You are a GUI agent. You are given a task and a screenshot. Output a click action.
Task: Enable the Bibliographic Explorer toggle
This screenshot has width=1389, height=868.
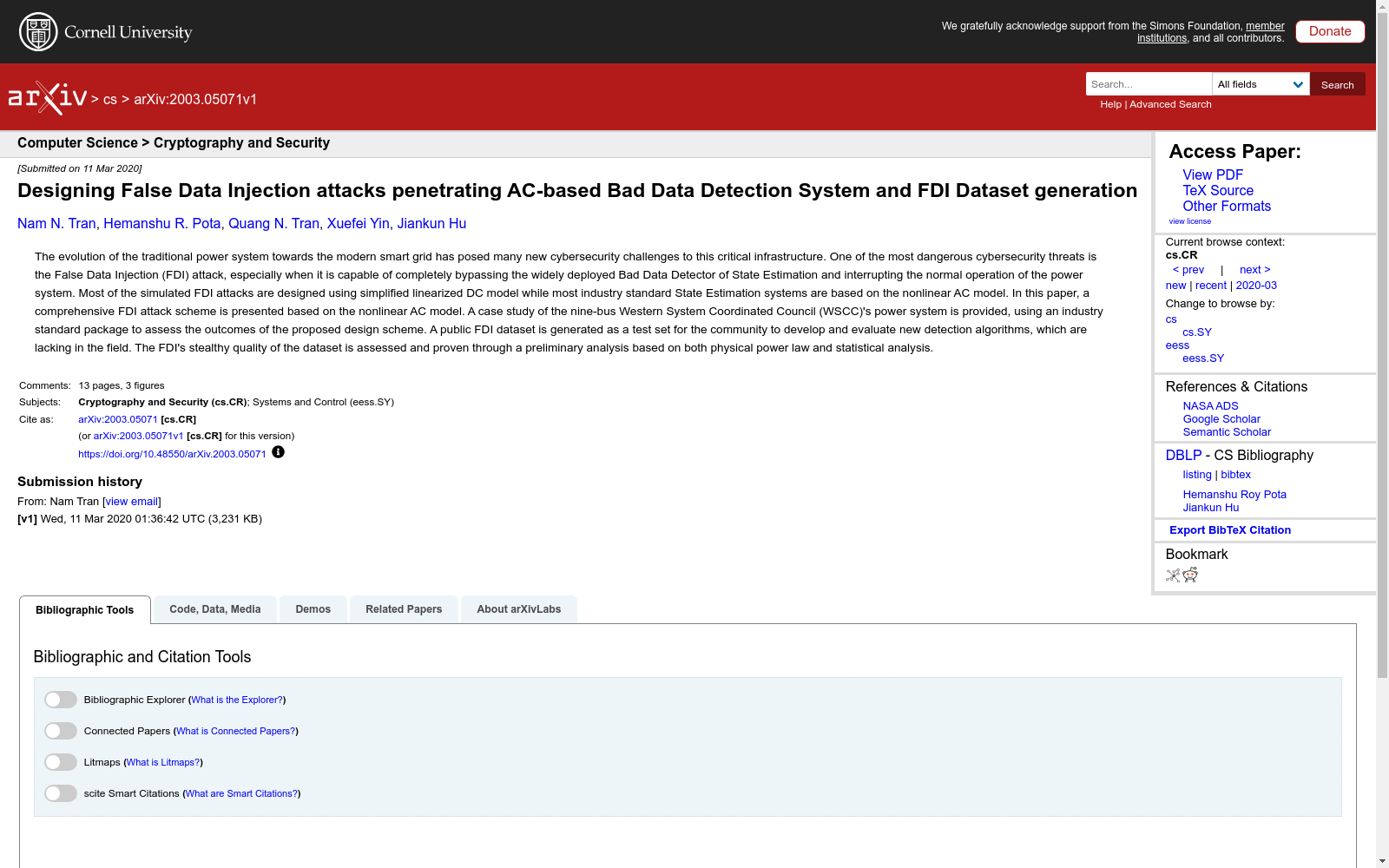tap(61, 700)
